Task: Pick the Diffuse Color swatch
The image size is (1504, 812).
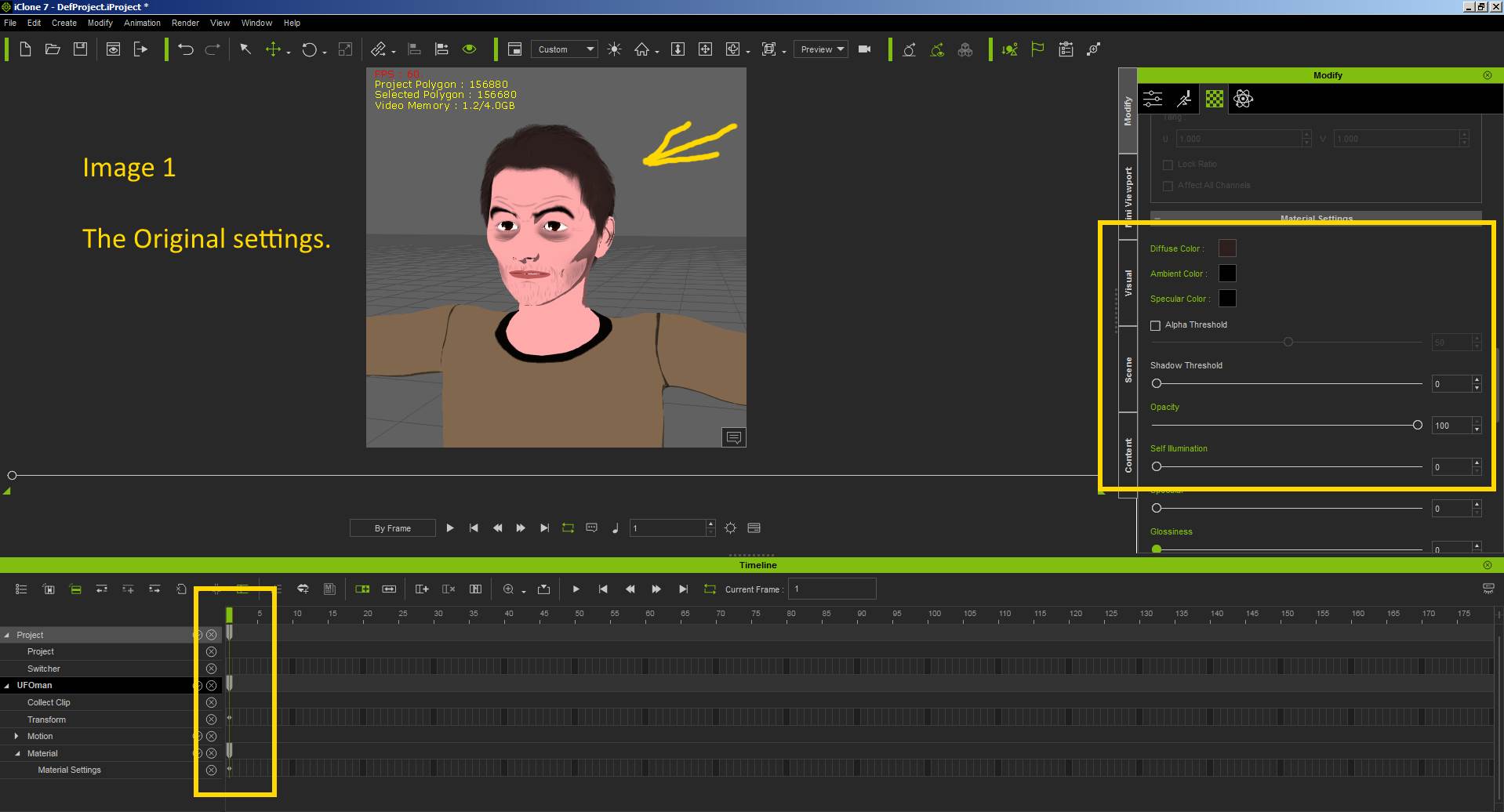Action: (1227, 248)
